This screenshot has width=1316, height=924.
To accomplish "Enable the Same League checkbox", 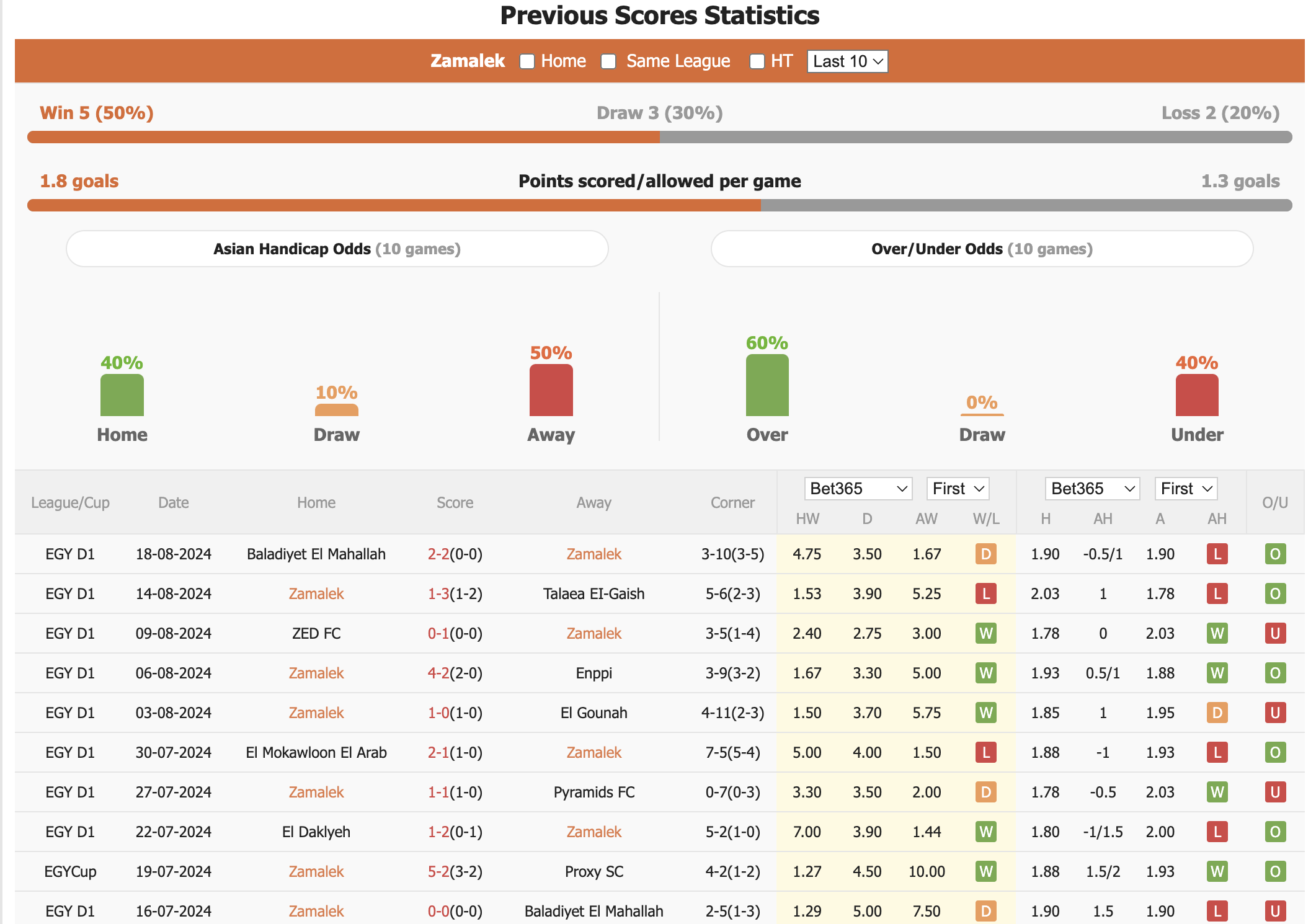I will (608, 61).
